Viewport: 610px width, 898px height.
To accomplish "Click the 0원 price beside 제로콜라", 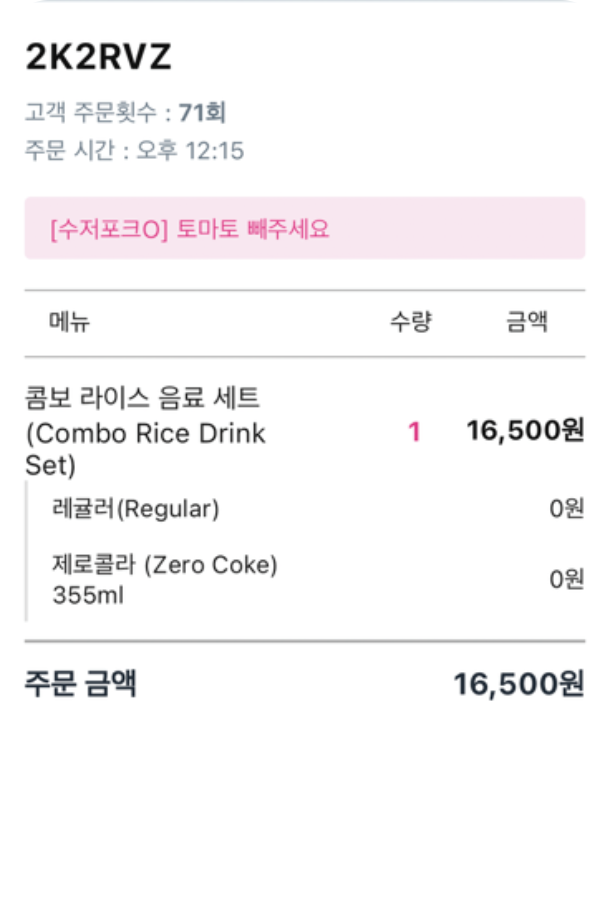I will [566, 579].
